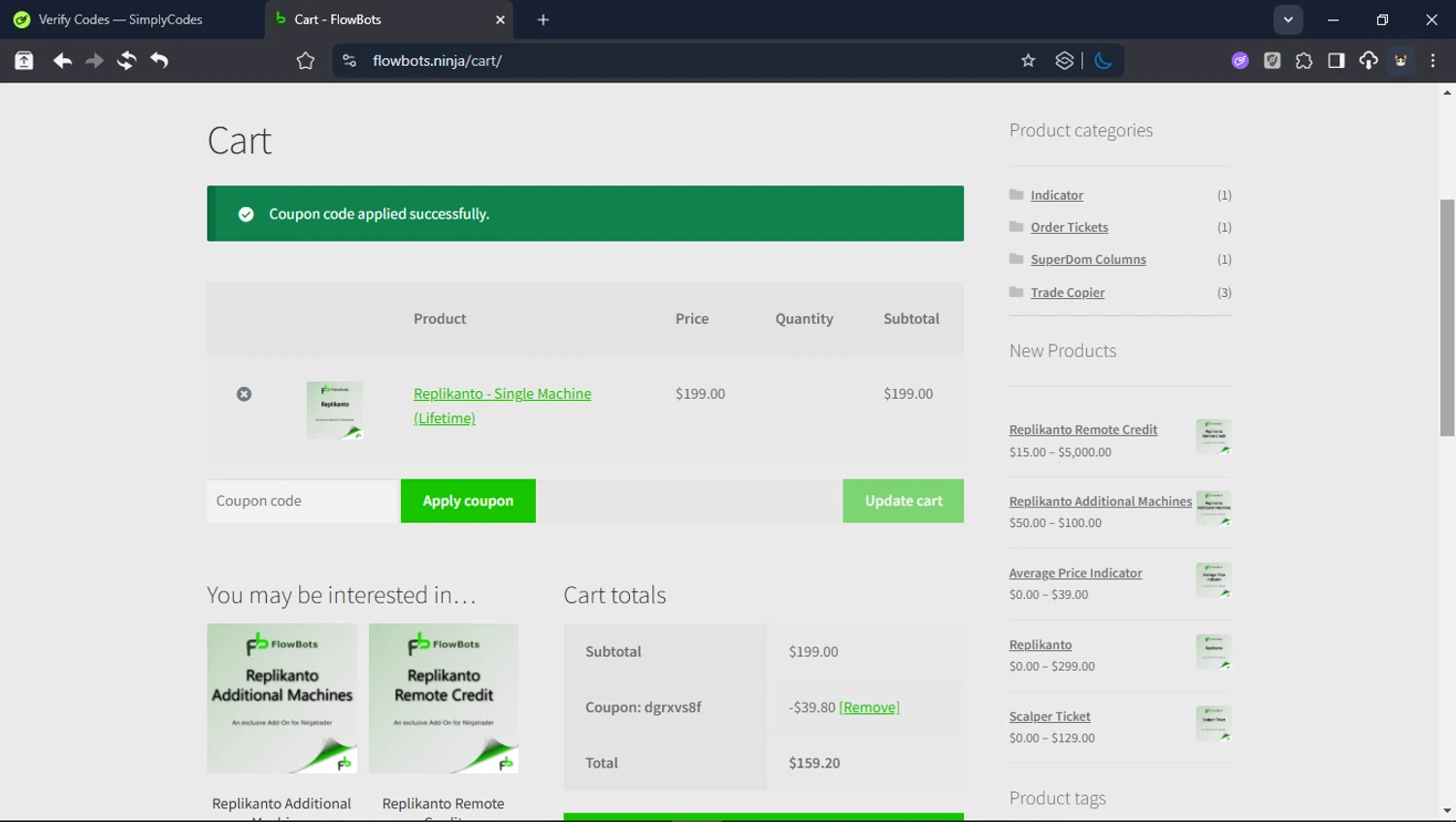Reload the current page

126,60
